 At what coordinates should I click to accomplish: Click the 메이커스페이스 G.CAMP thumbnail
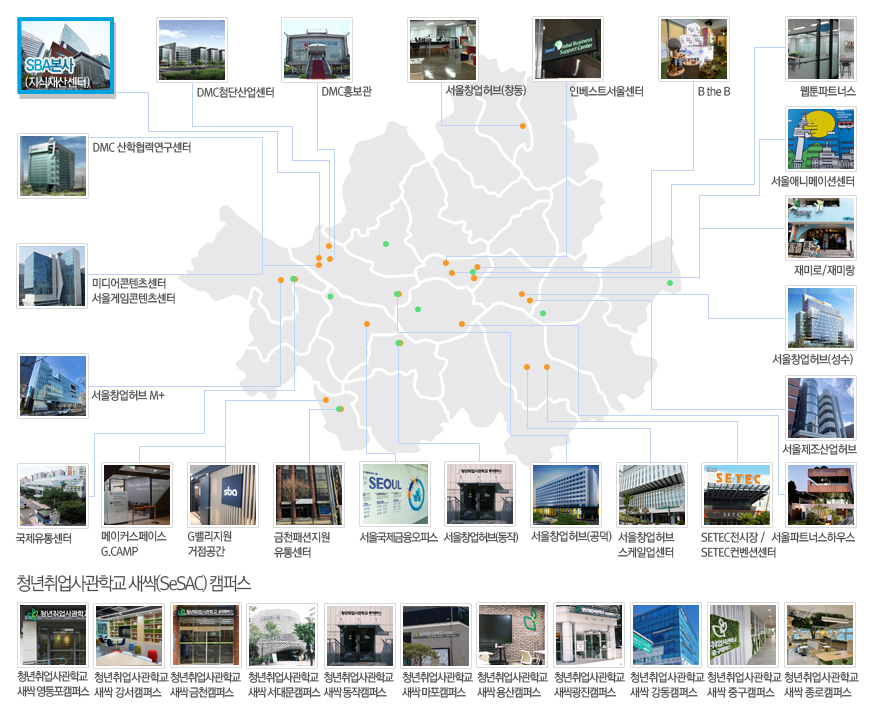pos(137,495)
